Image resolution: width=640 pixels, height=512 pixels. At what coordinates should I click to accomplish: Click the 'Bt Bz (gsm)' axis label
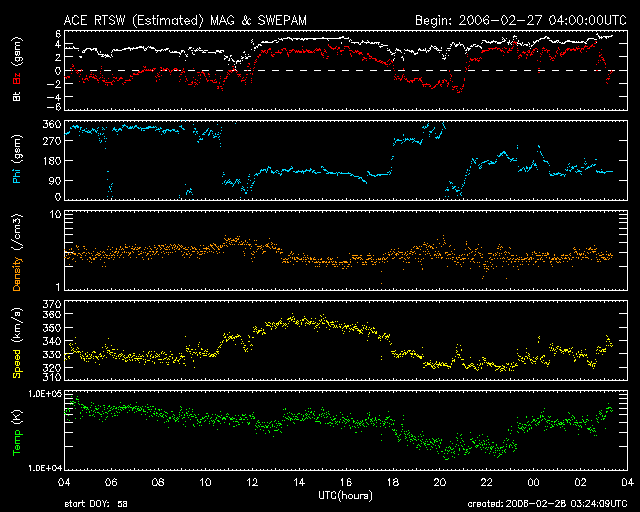[17, 69]
